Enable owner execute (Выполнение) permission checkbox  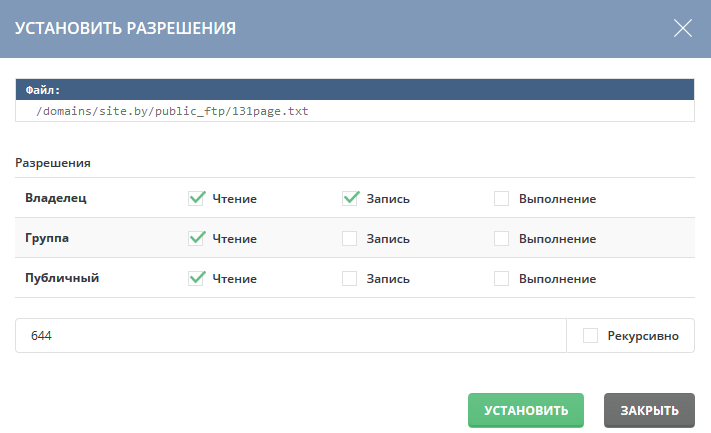pos(502,198)
